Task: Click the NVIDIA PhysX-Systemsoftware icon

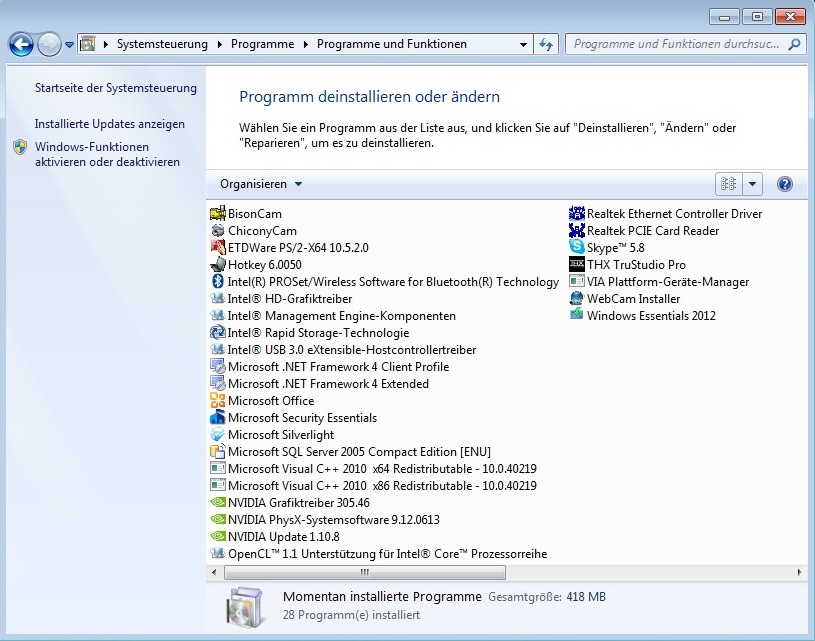Action: click(x=218, y=519)
